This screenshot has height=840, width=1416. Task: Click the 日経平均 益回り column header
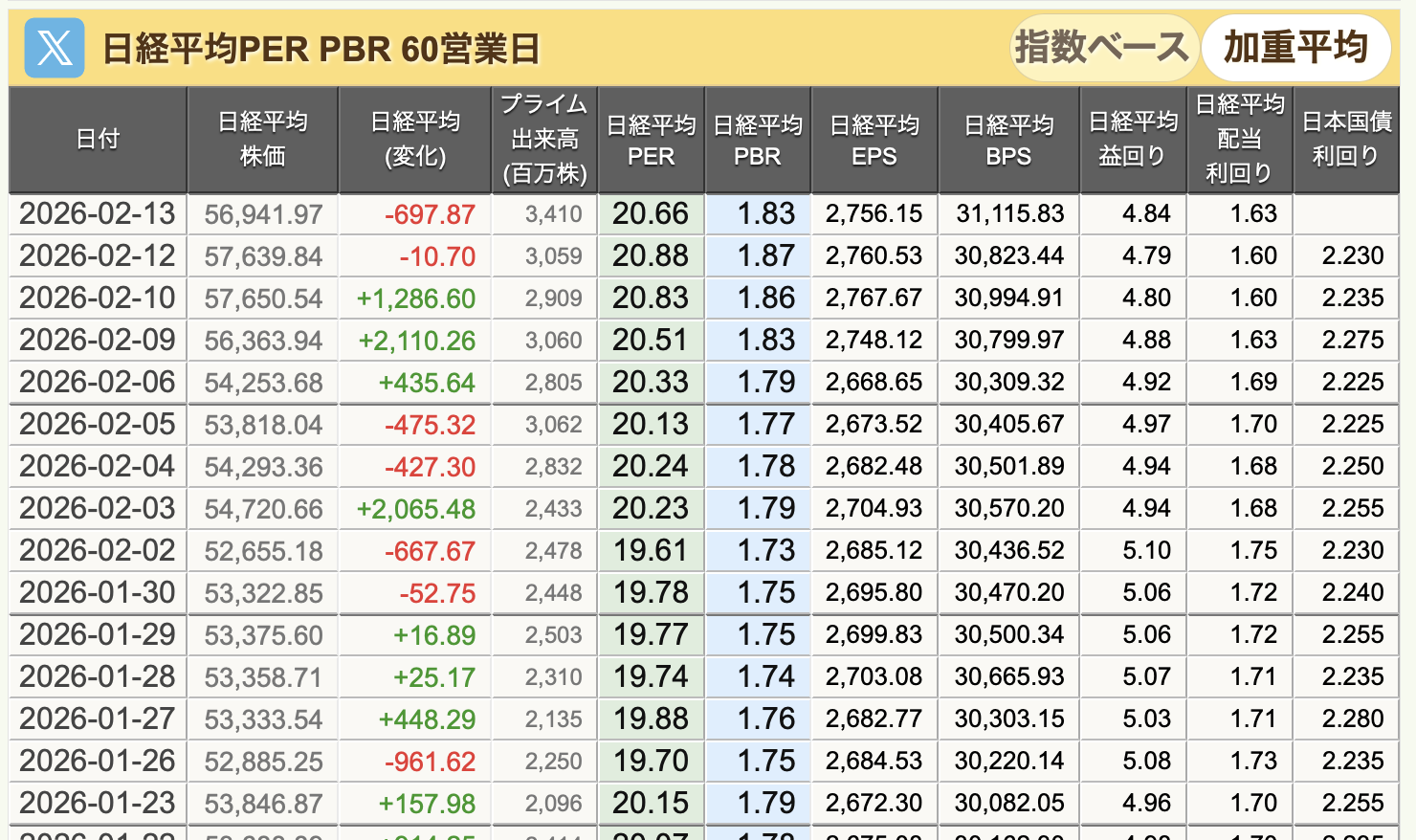(x=1133, y=140)
